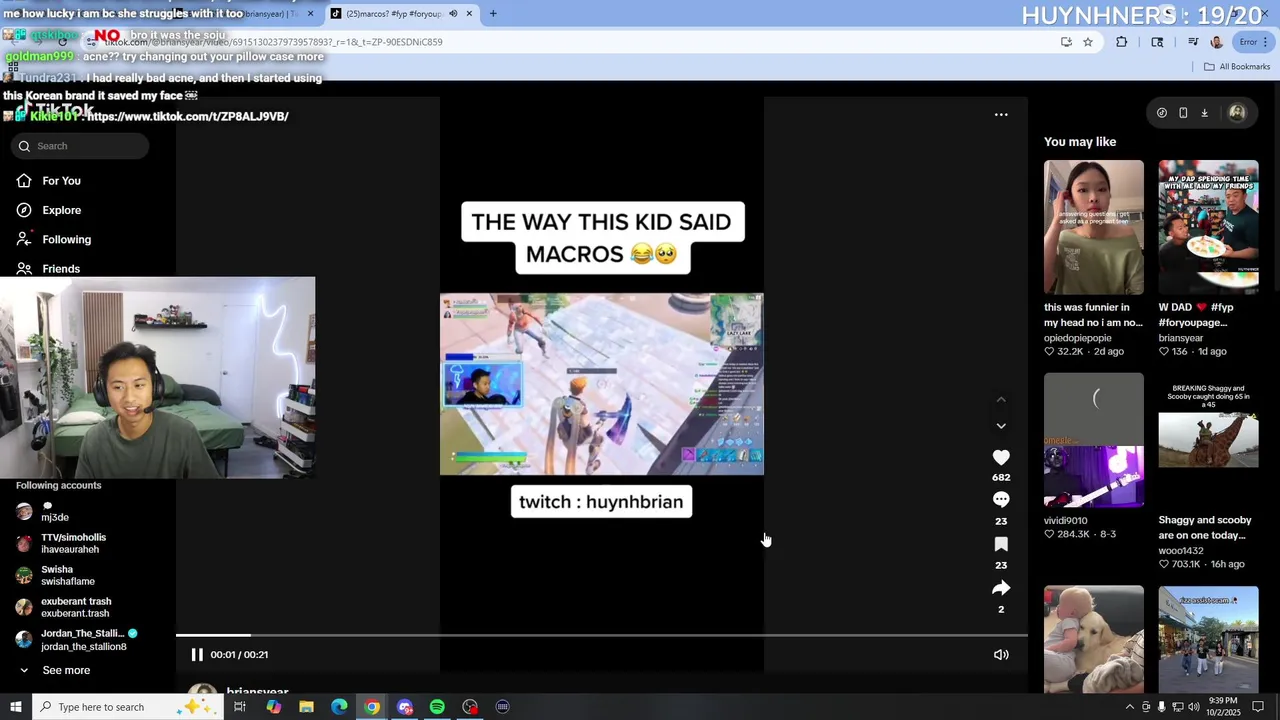Bookmark the video with the favorites icon
Screen dimensions: 1280x720
[1001, 544]
